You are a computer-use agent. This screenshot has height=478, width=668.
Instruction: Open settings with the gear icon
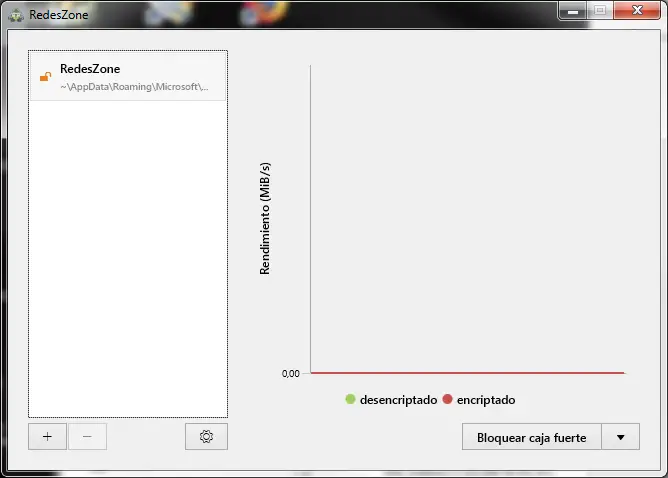[x=206, y=436]
